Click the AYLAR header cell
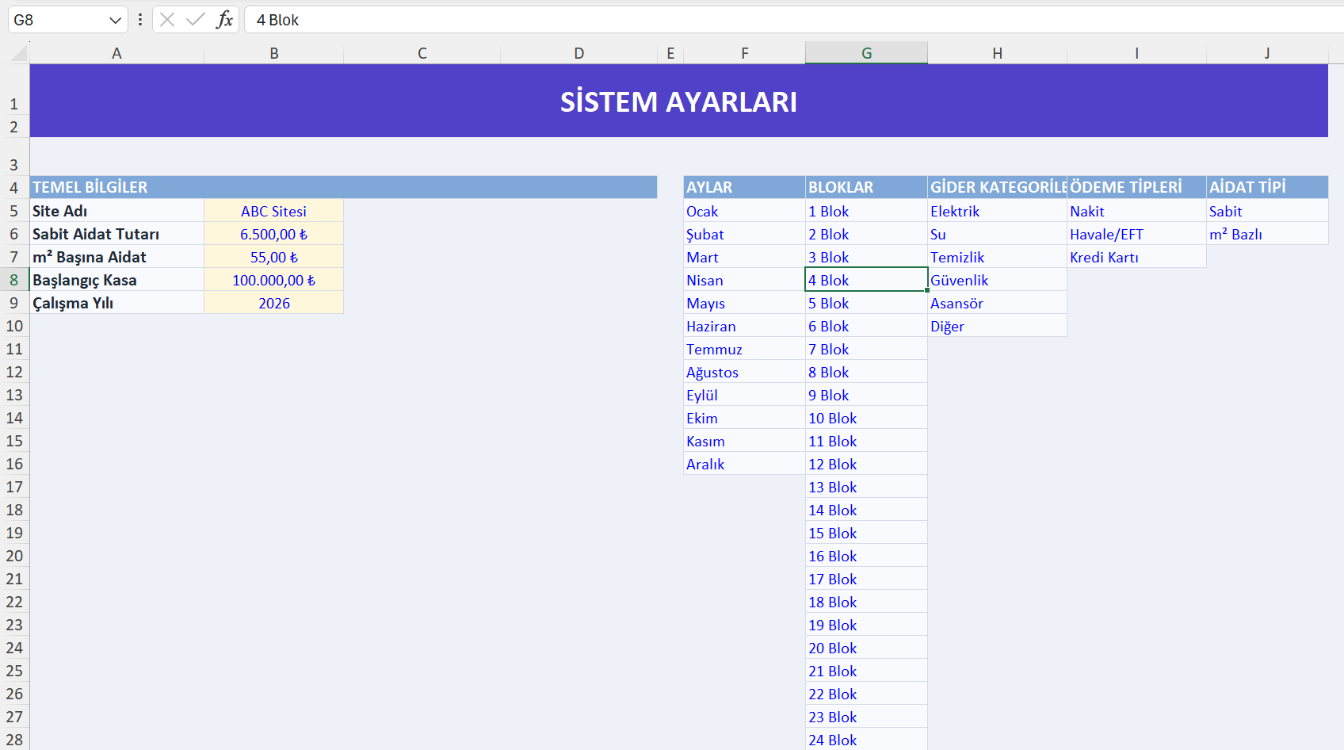Image resolution: width=1344 pixels, height=750 pixels. click(x=745, y=187)
